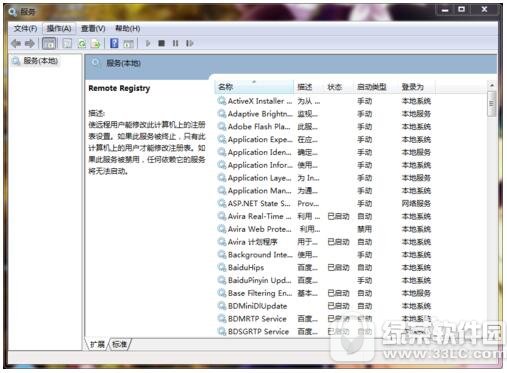Screen dimensions: 507x373
Task: Click the 已启动 status of BaiduHips
Action: click(x=338, y=268)
